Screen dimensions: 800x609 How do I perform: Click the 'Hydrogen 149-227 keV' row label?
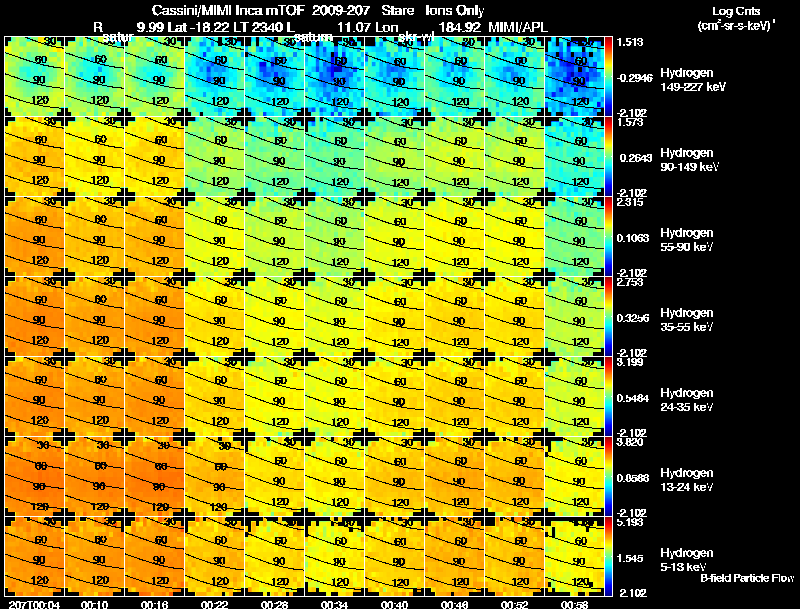click(693, 80)
